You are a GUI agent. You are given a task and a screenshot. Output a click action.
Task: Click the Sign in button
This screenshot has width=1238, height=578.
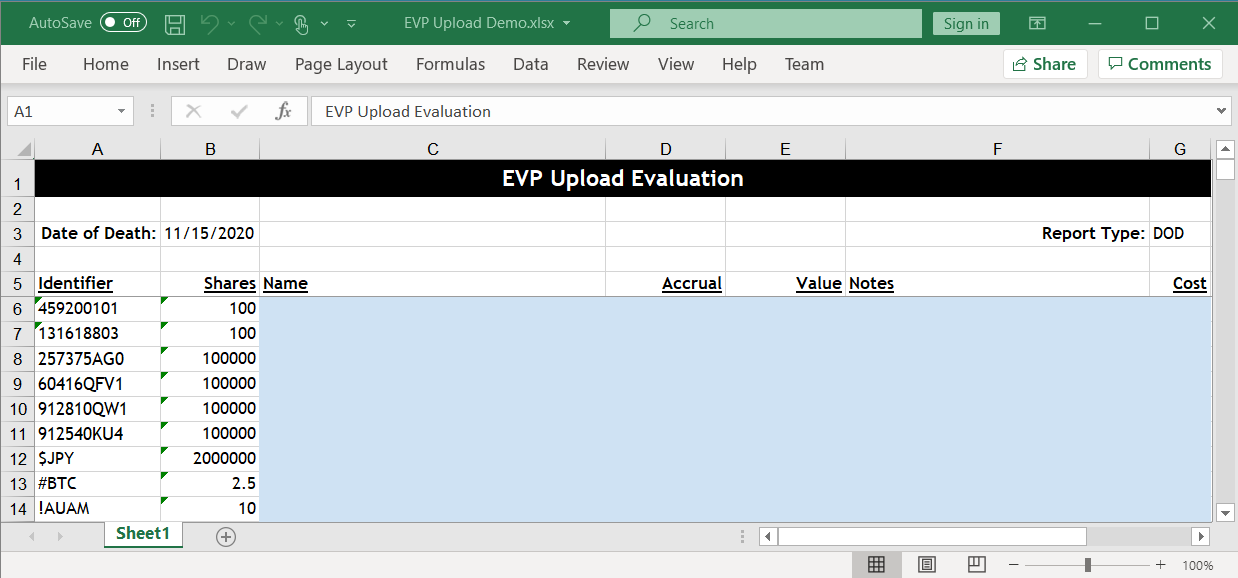click(x=966, y=23)
